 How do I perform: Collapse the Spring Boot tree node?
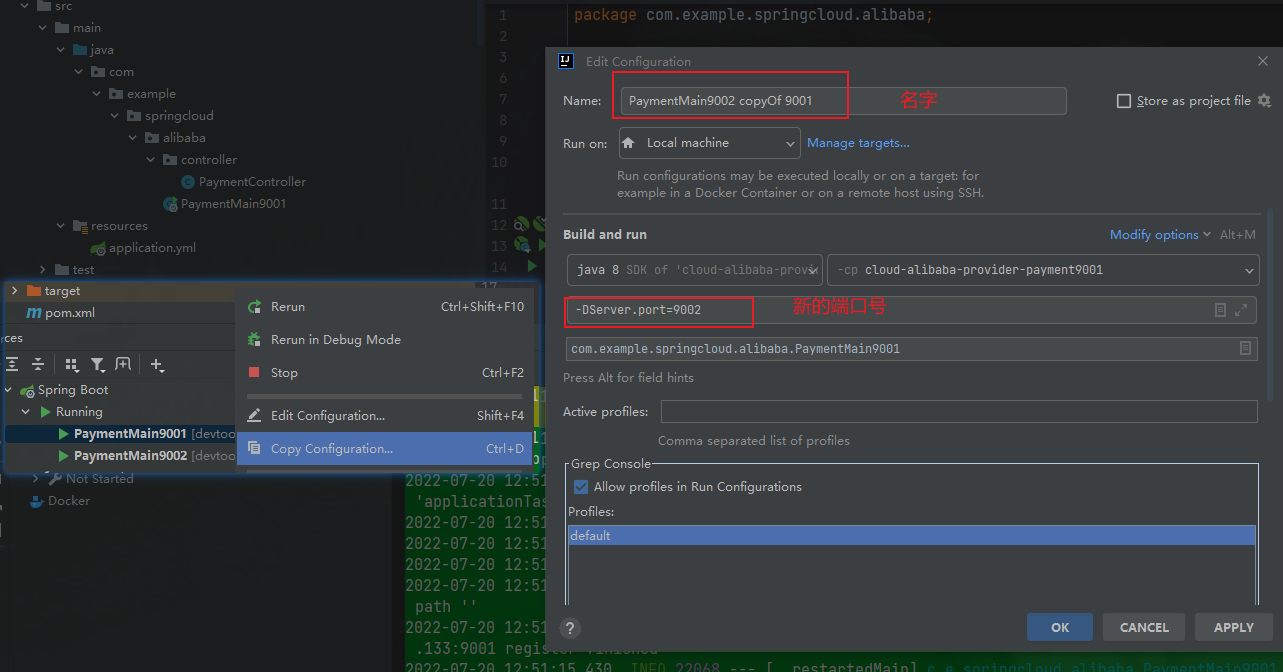[x=10, y=390]
